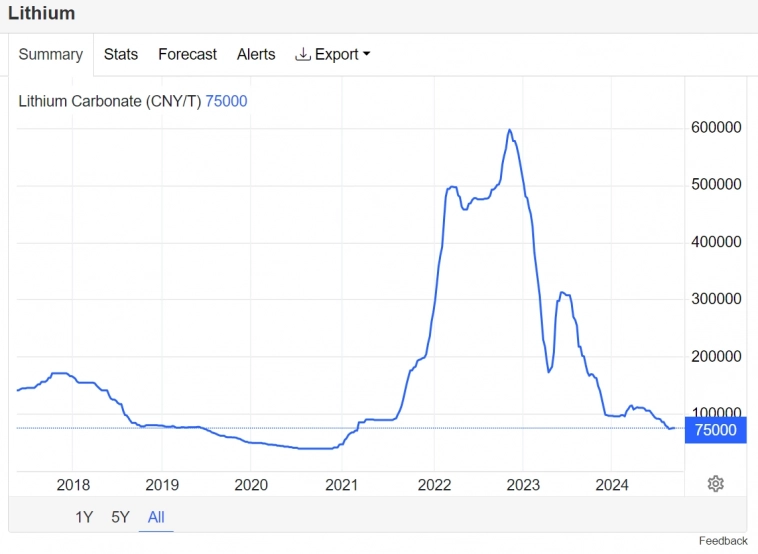Select the 5Y time range

120,517
